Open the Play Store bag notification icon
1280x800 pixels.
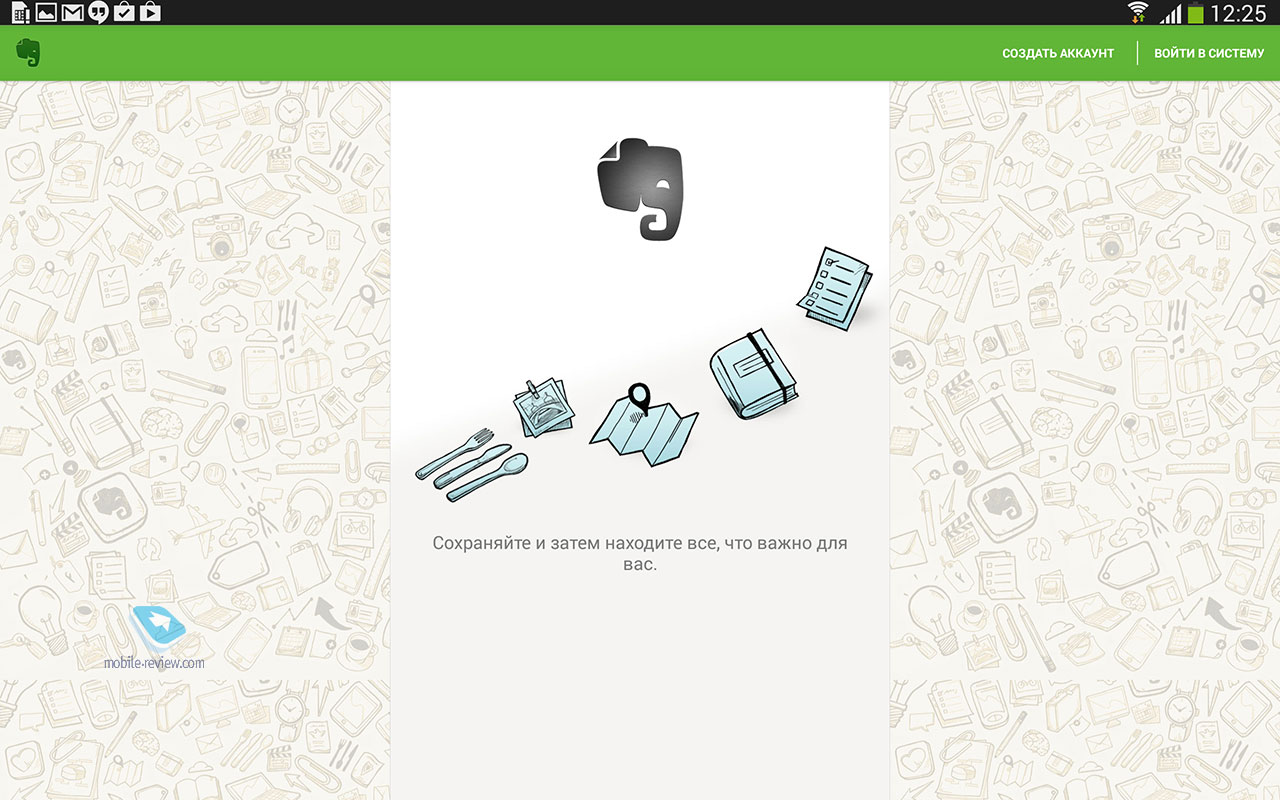(x=150, y=13)
